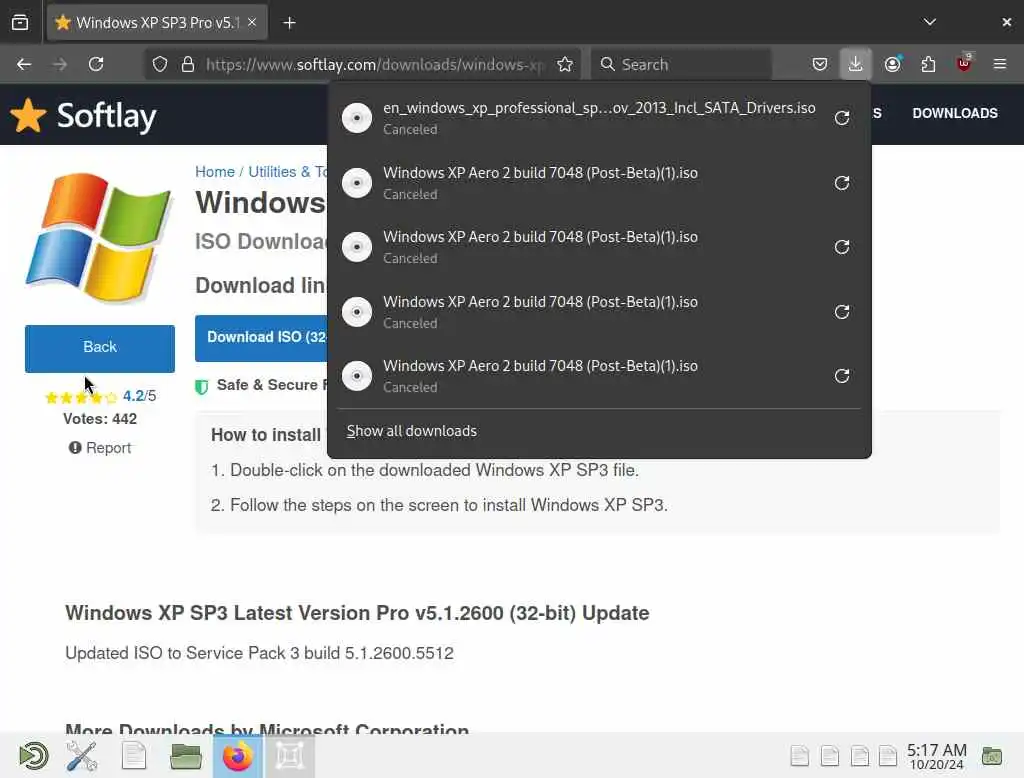This screenshot has height=778, width=1024.
Task: Rate using the yellow stars
Action: (81, 397)
